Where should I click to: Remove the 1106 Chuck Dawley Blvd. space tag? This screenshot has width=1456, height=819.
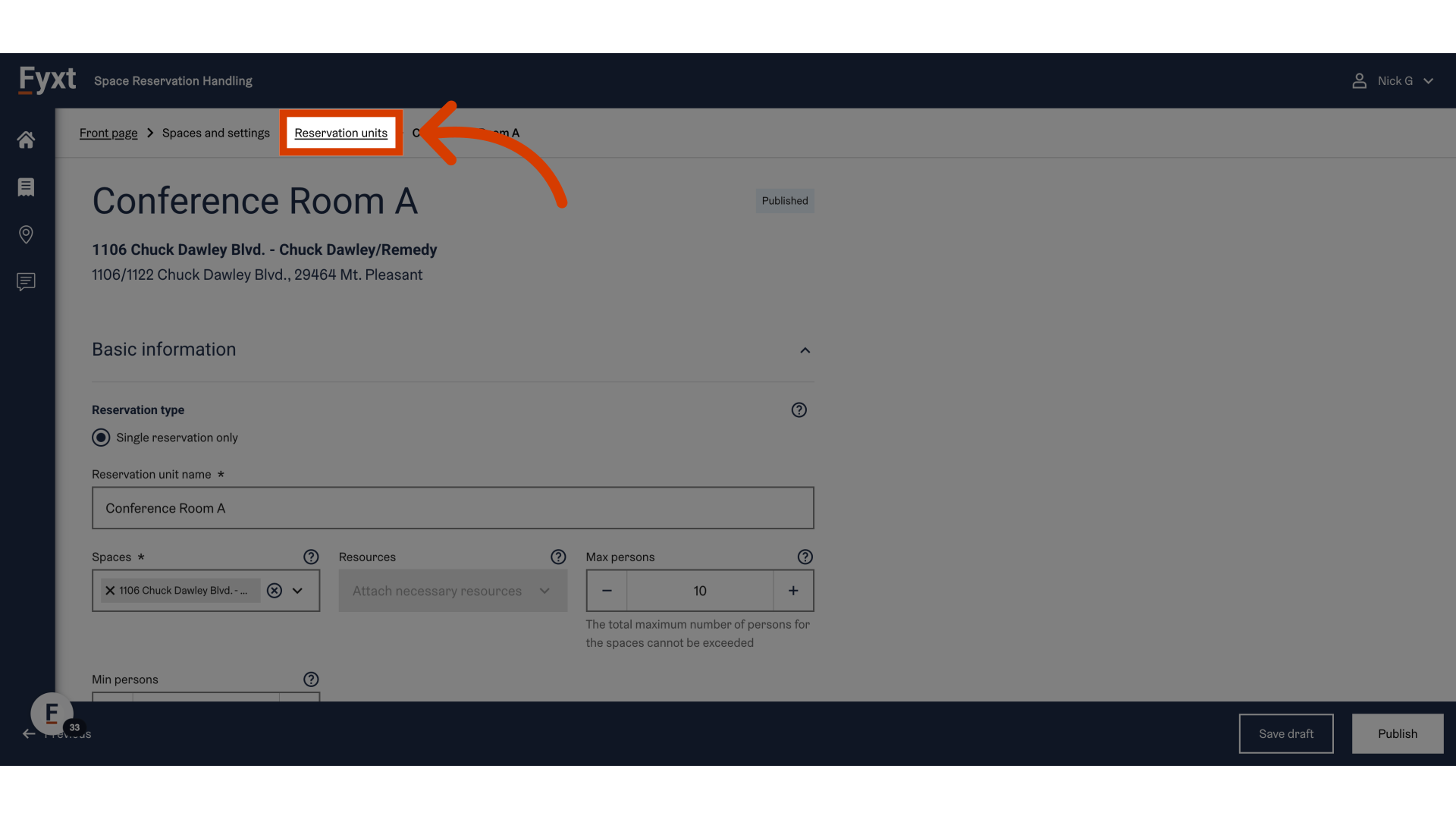click(x=110, y=591)
